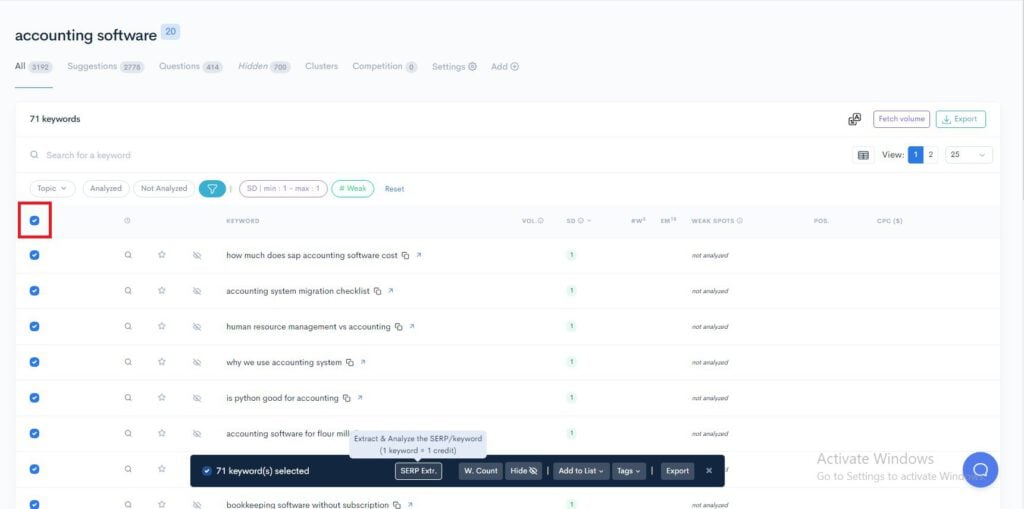The image size is (1024, 509).
Task: Open 'human resource management vs accounting' external link
Action: 411,326
